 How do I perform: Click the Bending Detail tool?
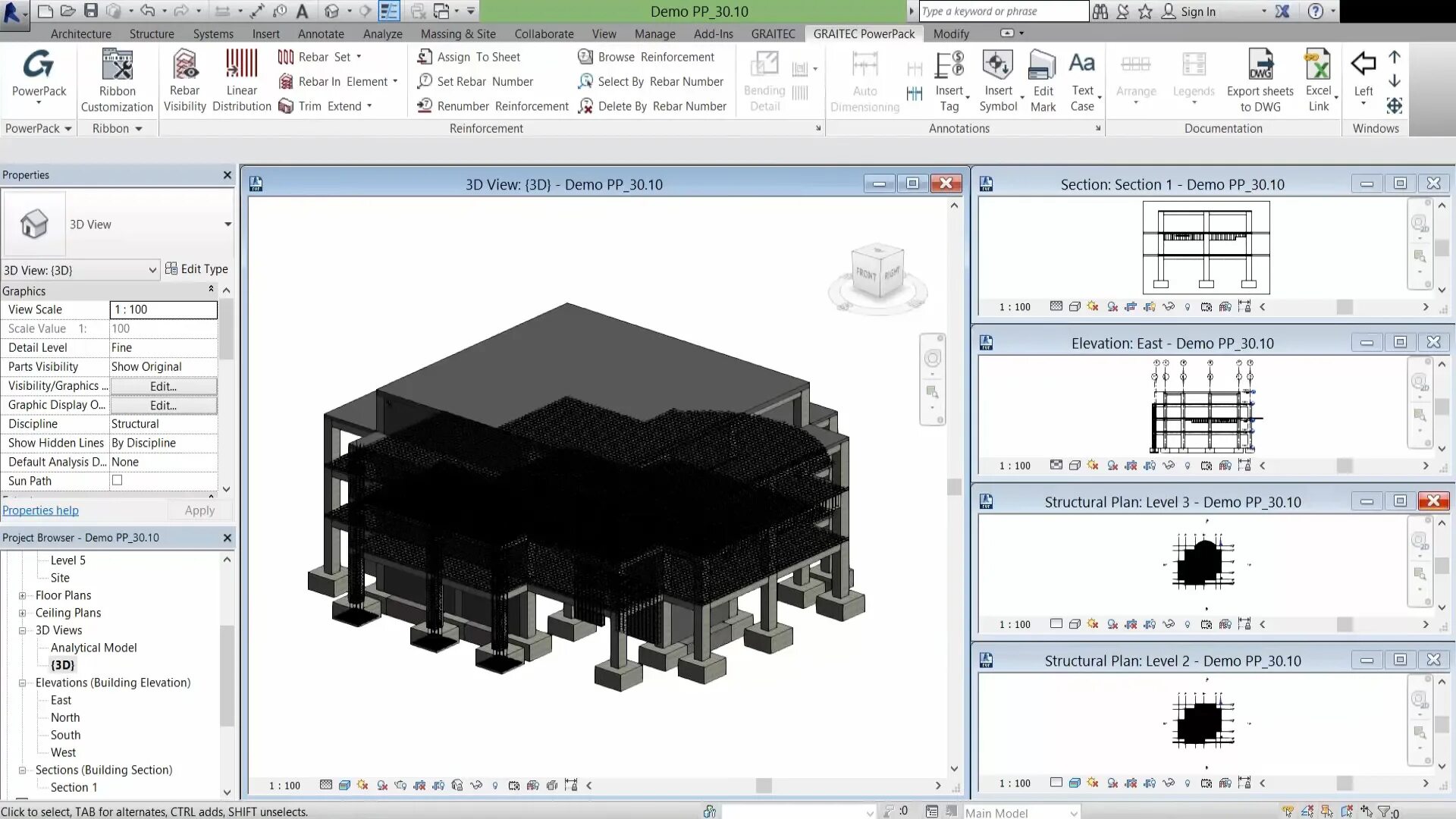coord(764,80)
